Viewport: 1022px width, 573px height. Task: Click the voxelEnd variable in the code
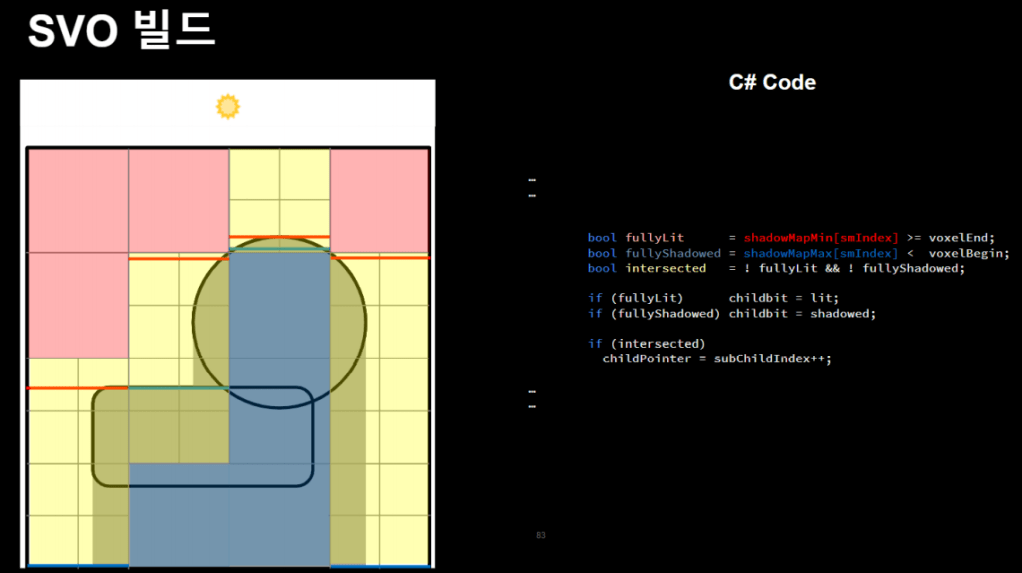pos(962,238)
